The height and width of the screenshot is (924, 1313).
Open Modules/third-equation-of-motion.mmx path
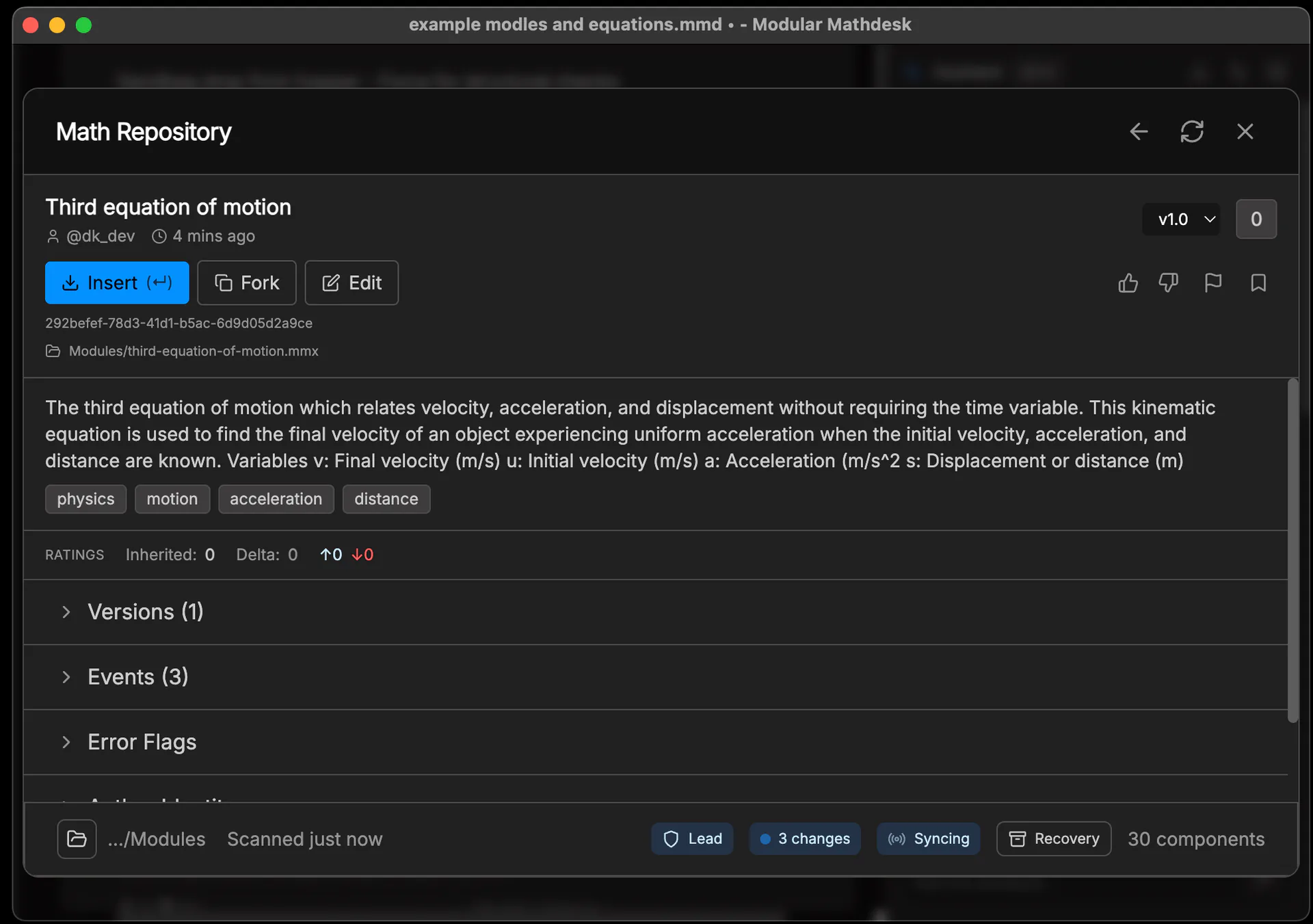click(x=194, y=351)
